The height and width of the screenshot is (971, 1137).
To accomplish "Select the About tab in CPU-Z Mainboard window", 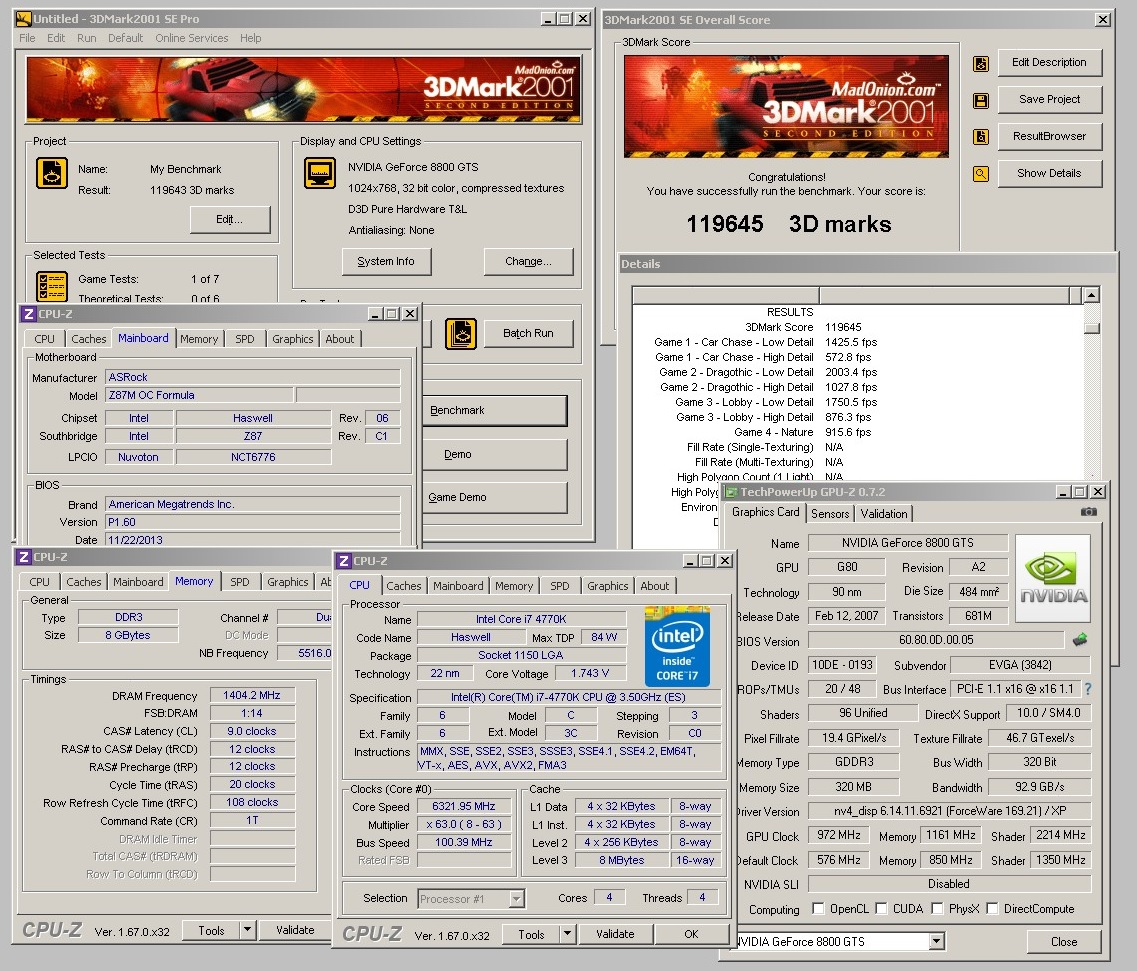I will pyautogui.click(x=339, y=339).
